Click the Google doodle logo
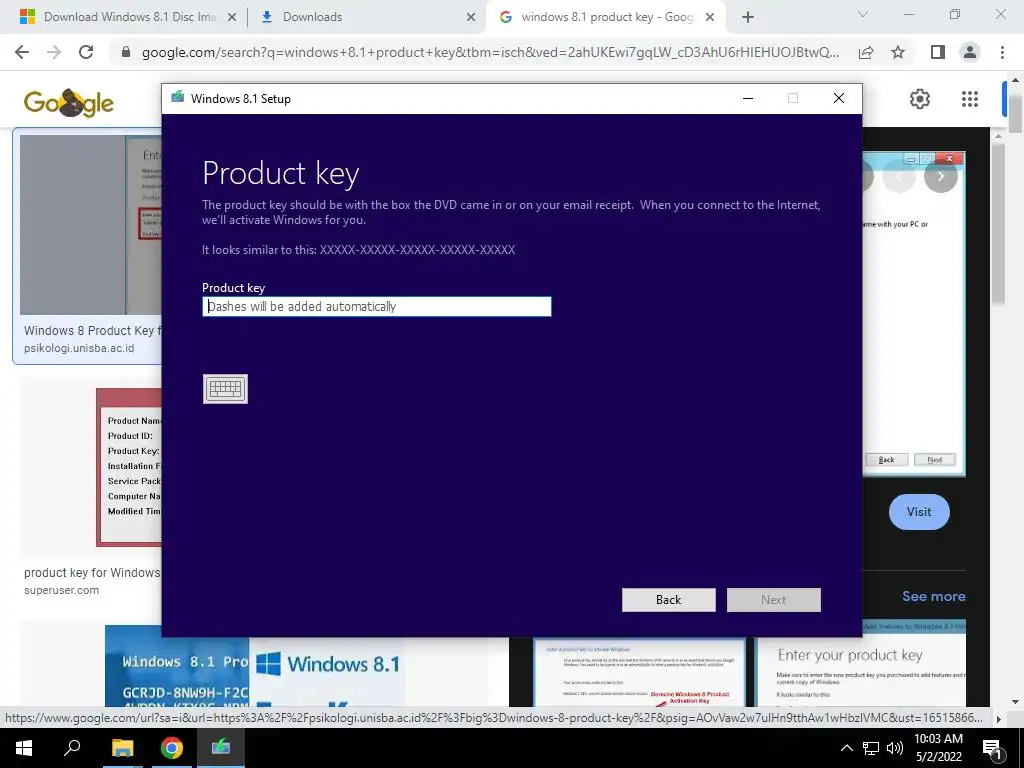The height and width of the screenshot is (768, 1024). (69, 103)
